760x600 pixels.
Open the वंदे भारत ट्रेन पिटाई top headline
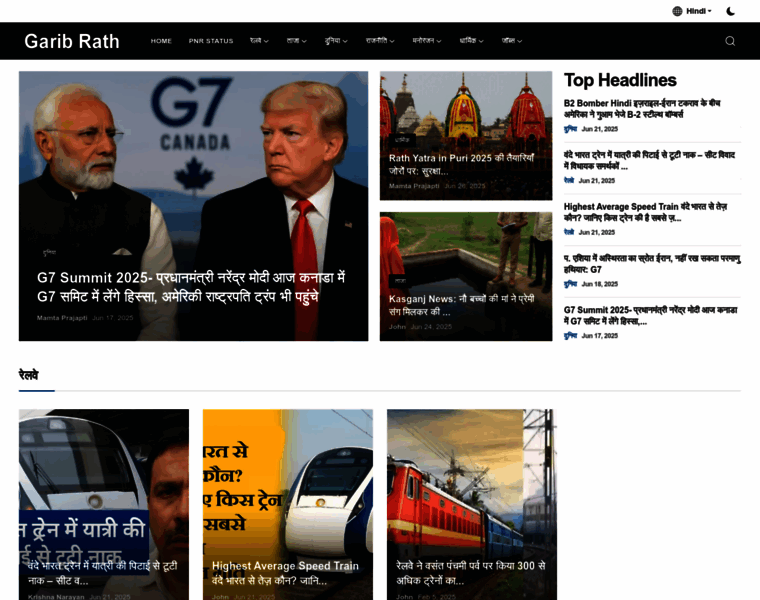pyautogui.click(x=649, y=160)
